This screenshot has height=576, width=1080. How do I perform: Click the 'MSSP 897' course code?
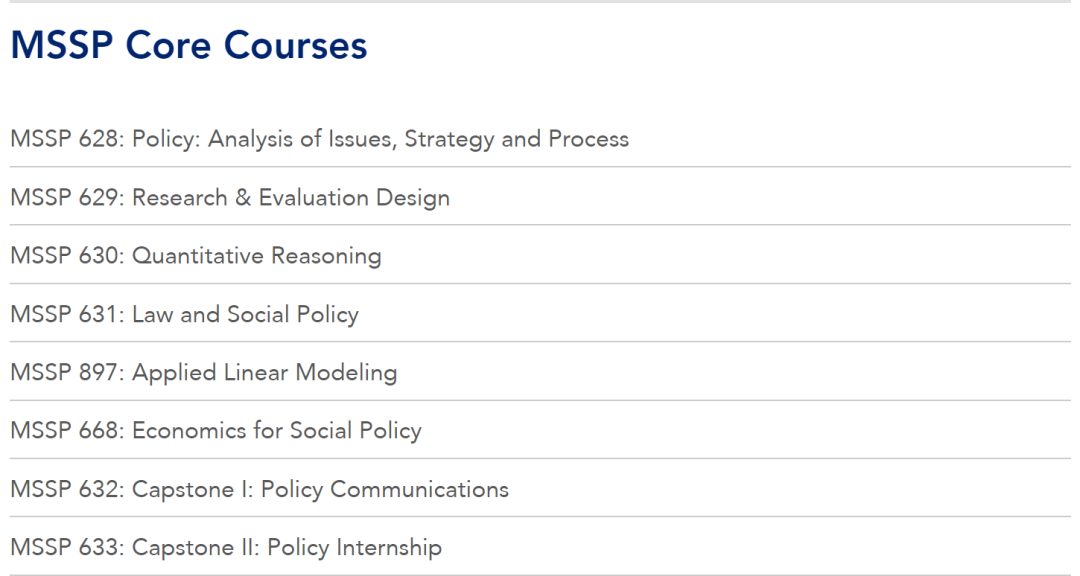(66, 373)
